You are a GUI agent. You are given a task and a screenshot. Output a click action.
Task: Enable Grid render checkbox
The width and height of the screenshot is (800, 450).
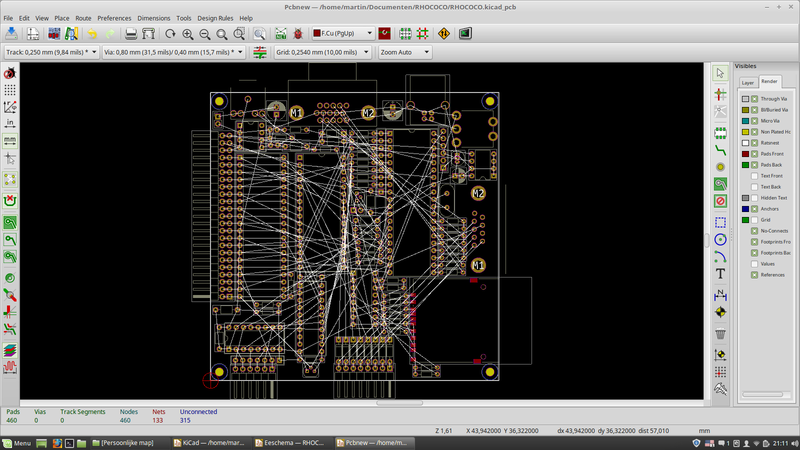(x=754, y=220)
